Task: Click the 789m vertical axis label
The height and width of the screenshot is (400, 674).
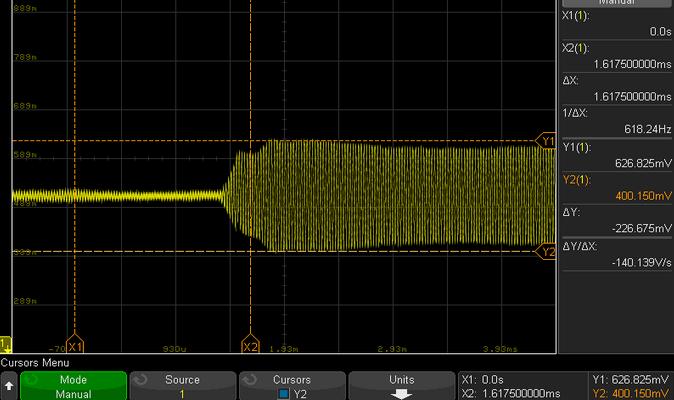Action: (x=25, y=57)
